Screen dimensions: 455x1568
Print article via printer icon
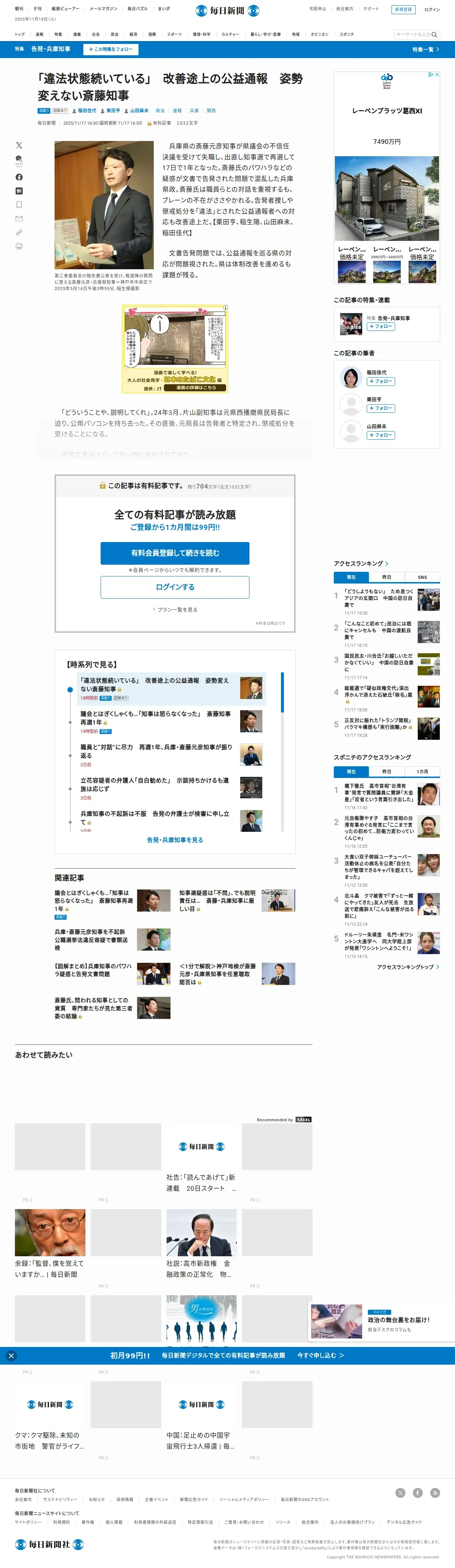(19, 246)
